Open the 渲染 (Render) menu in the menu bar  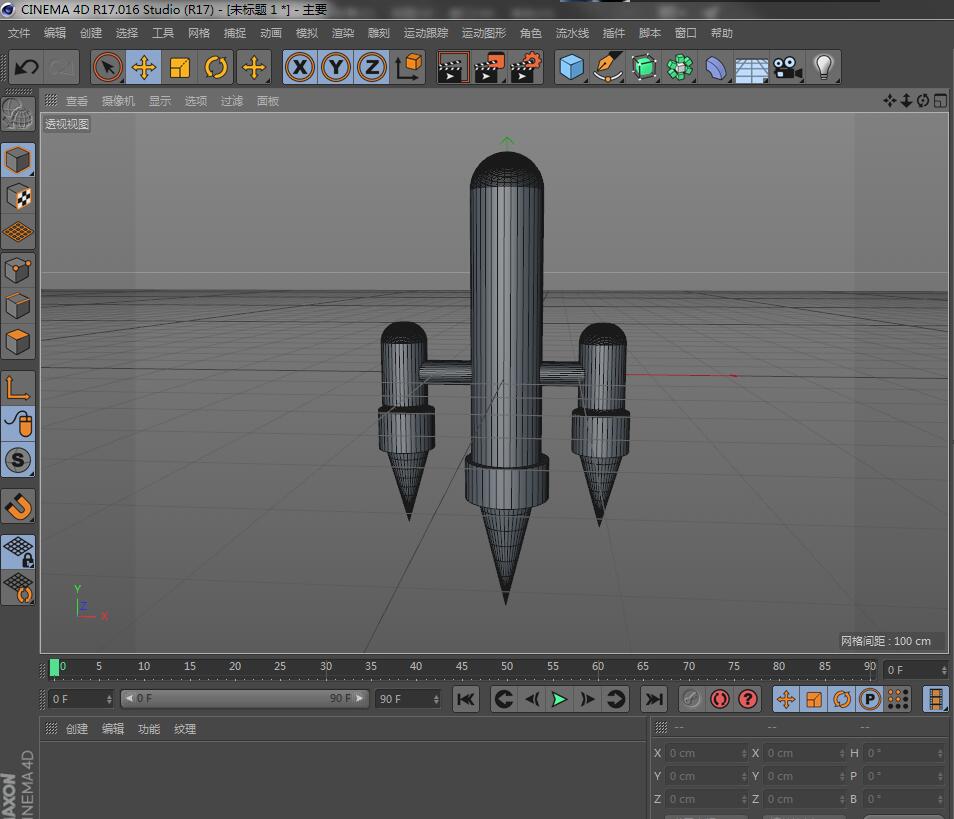(343, 33)
